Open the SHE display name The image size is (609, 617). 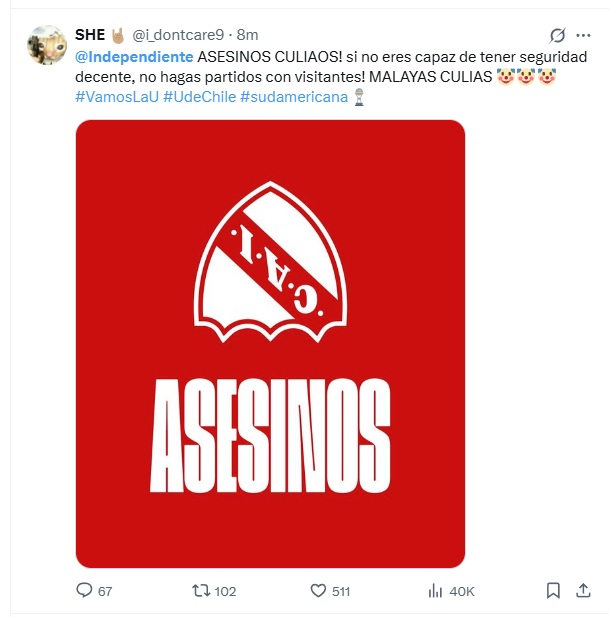point(90,35)
